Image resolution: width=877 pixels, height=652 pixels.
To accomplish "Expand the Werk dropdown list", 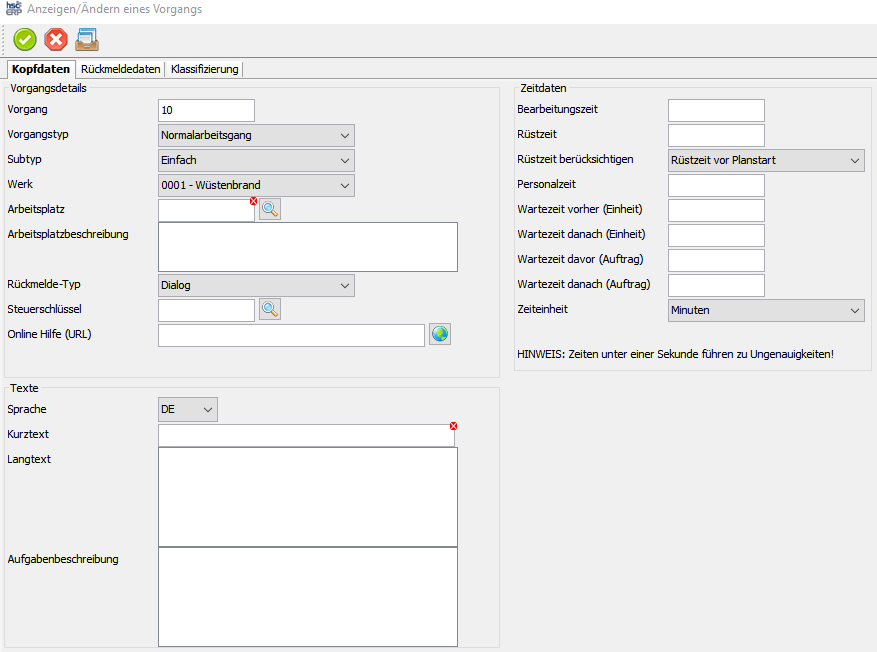I will (x=256, y=185).
